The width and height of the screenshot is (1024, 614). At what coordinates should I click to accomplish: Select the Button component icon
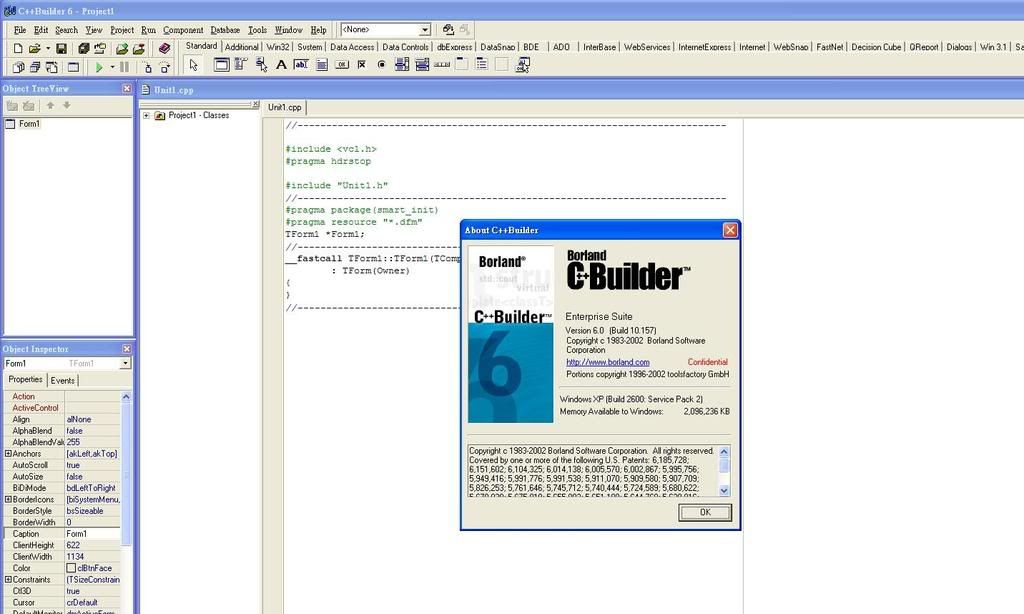click(342, 64)
